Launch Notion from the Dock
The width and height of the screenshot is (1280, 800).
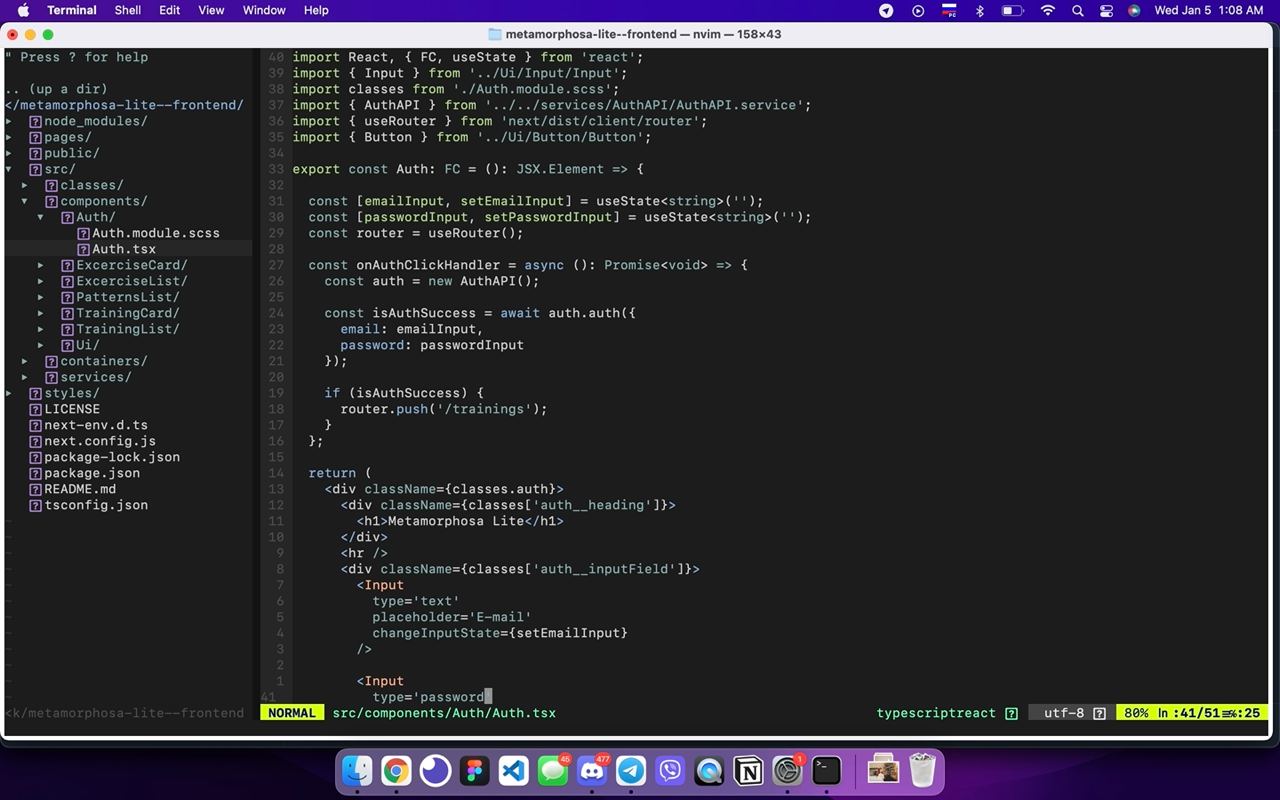tap(748, 770)
